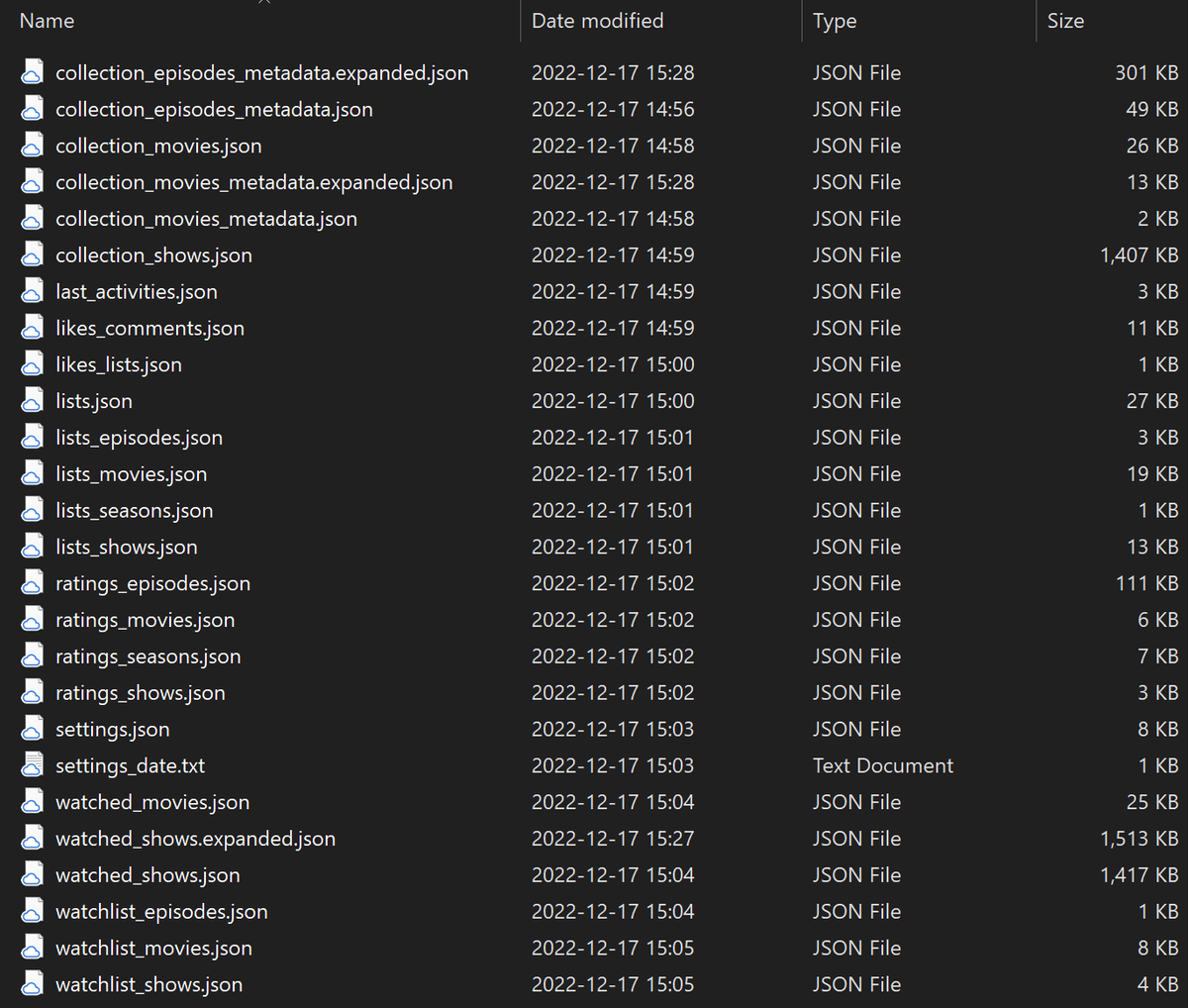Sort by the Date modified column header
The image size is (1188, 1008).
(597, 21)
